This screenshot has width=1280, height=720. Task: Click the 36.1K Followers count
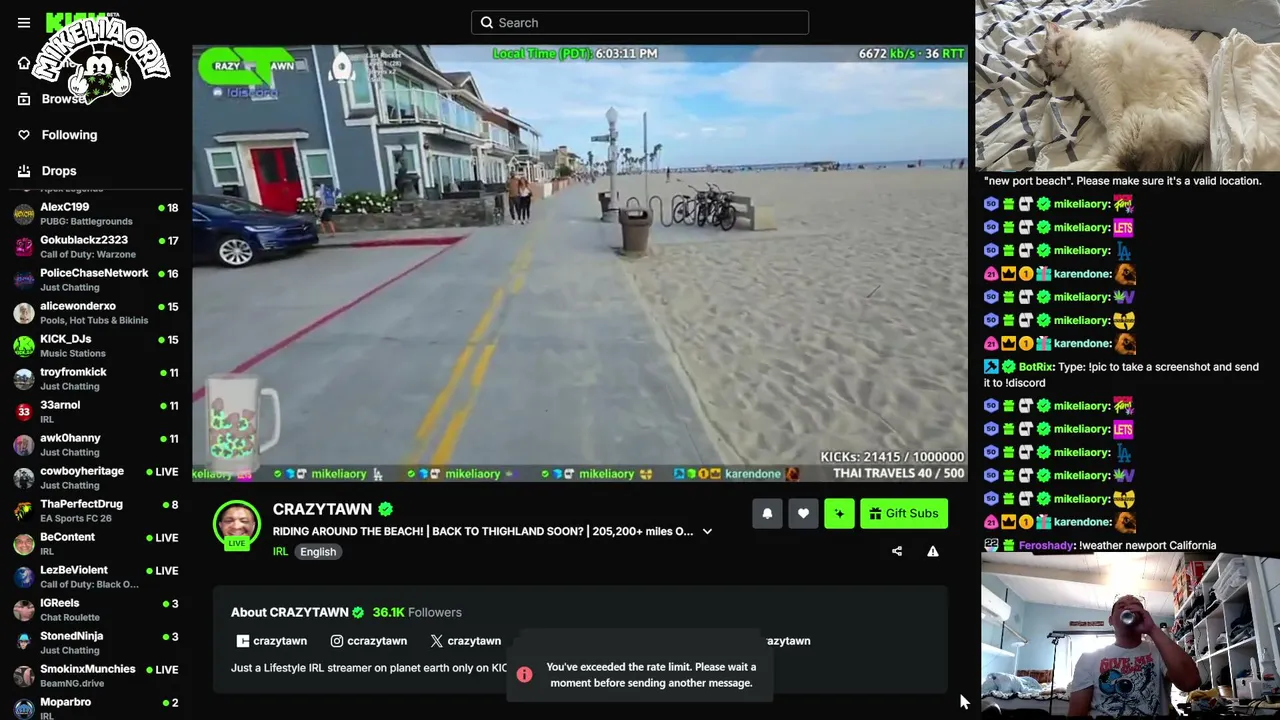pyautogui.click(x=417, y=612)
